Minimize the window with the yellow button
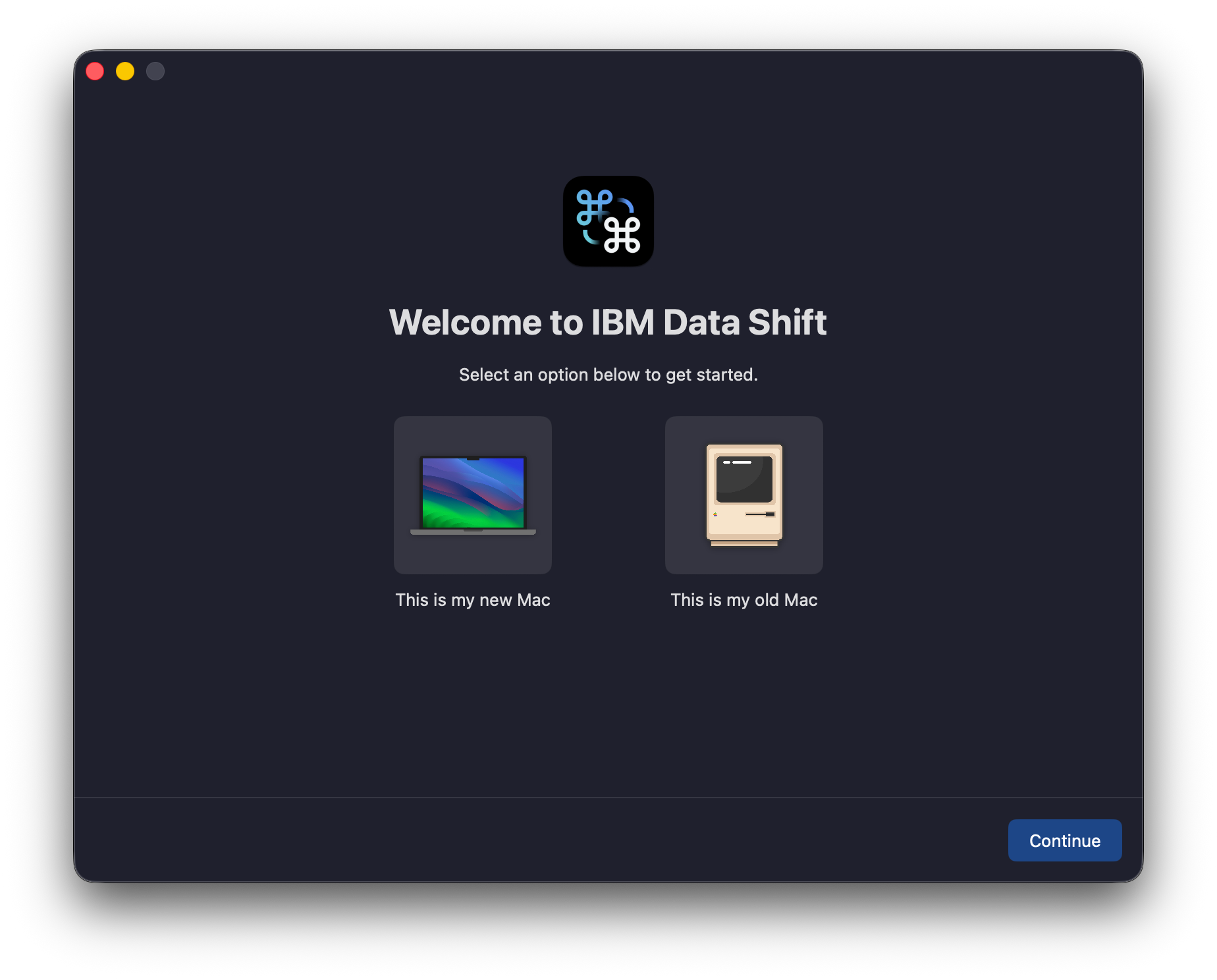The height and width of the screenshot is (980, 1217). click(125, 71)
